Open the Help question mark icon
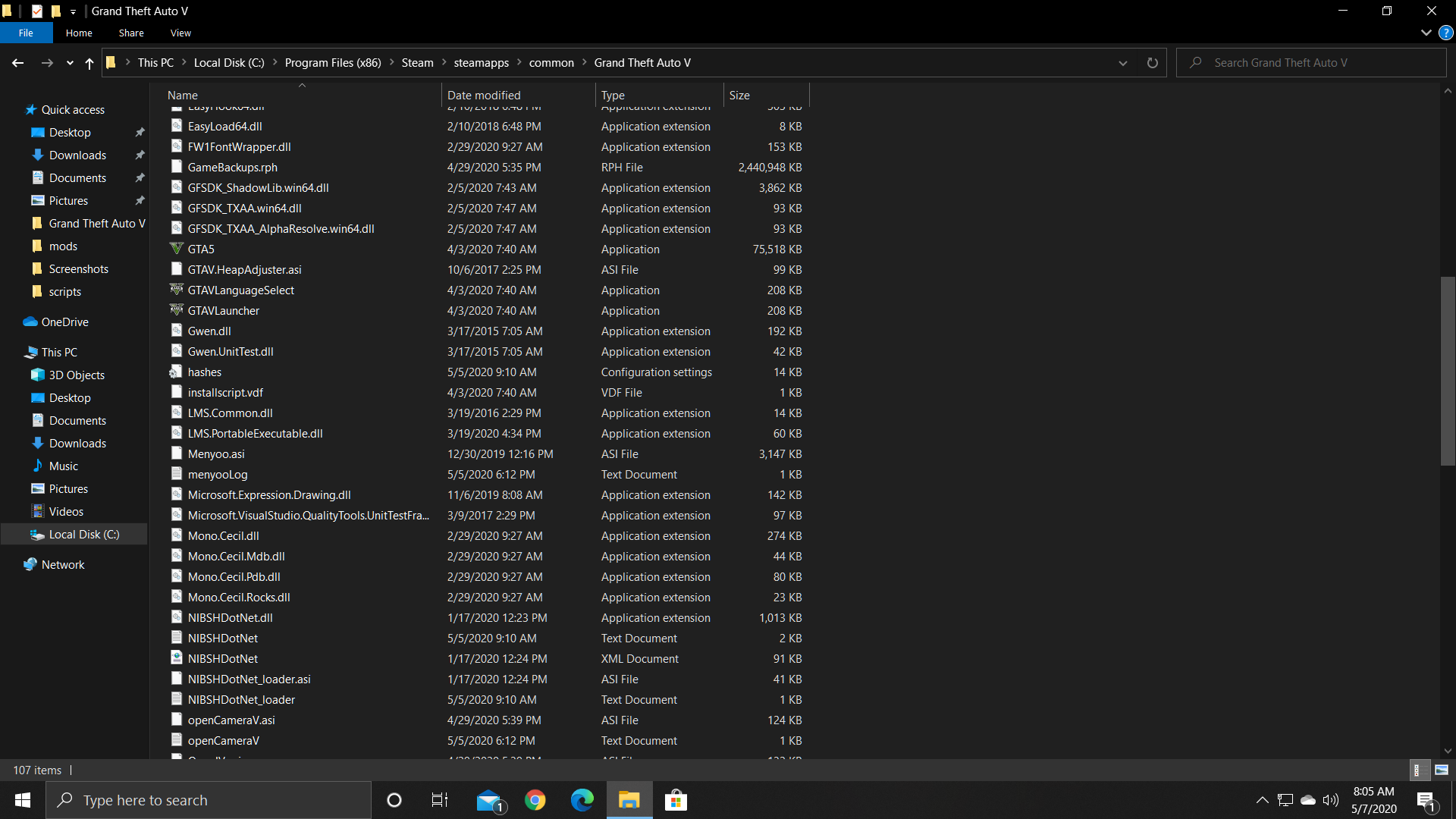 tap(1445, 33)
